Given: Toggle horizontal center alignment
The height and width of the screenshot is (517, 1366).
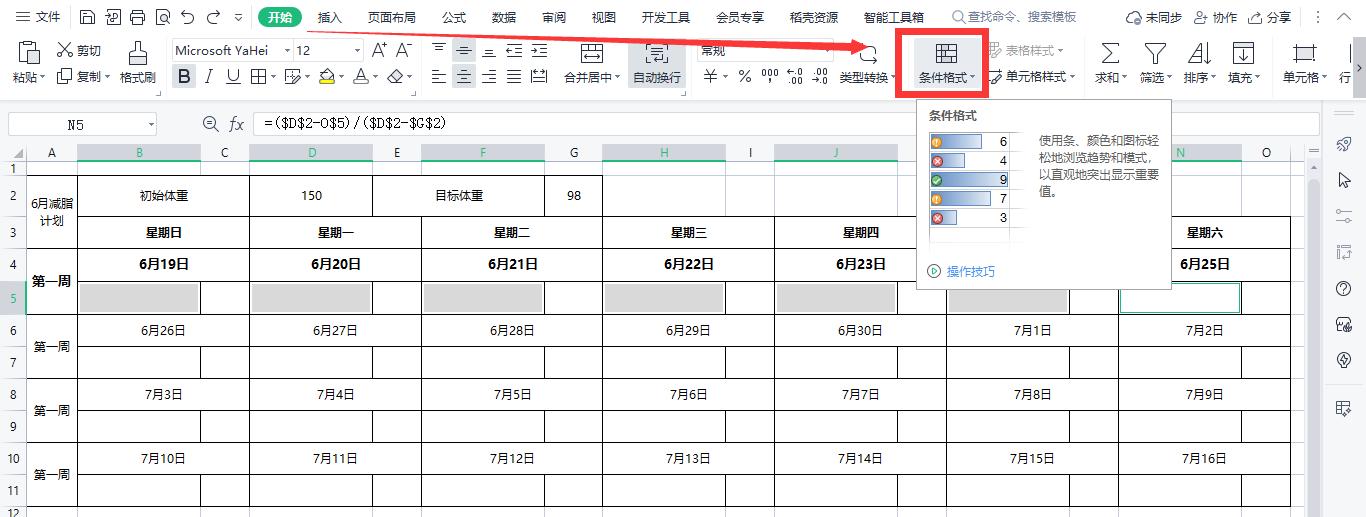Looking at the screenshot, I should (x=464, y=77).
